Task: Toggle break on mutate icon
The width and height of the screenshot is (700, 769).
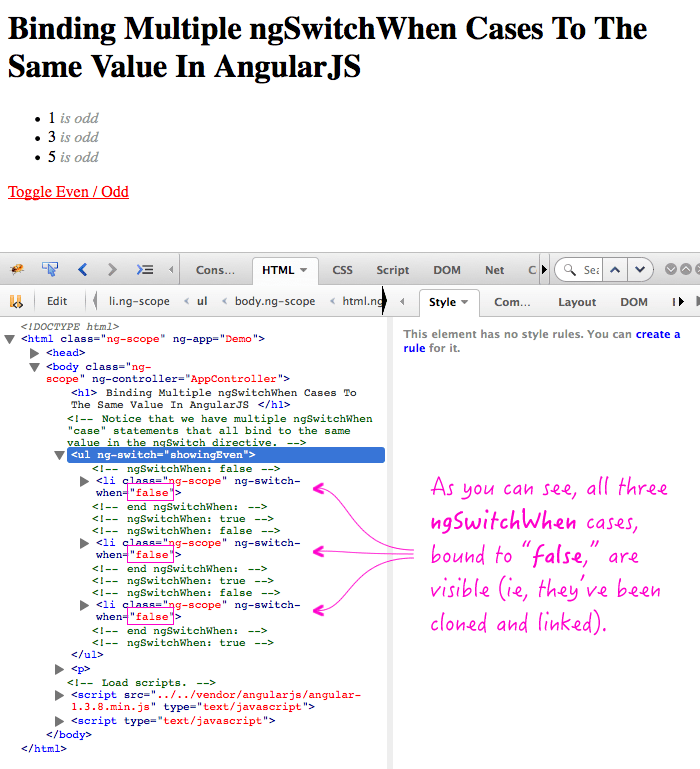Action: [16, 301]
